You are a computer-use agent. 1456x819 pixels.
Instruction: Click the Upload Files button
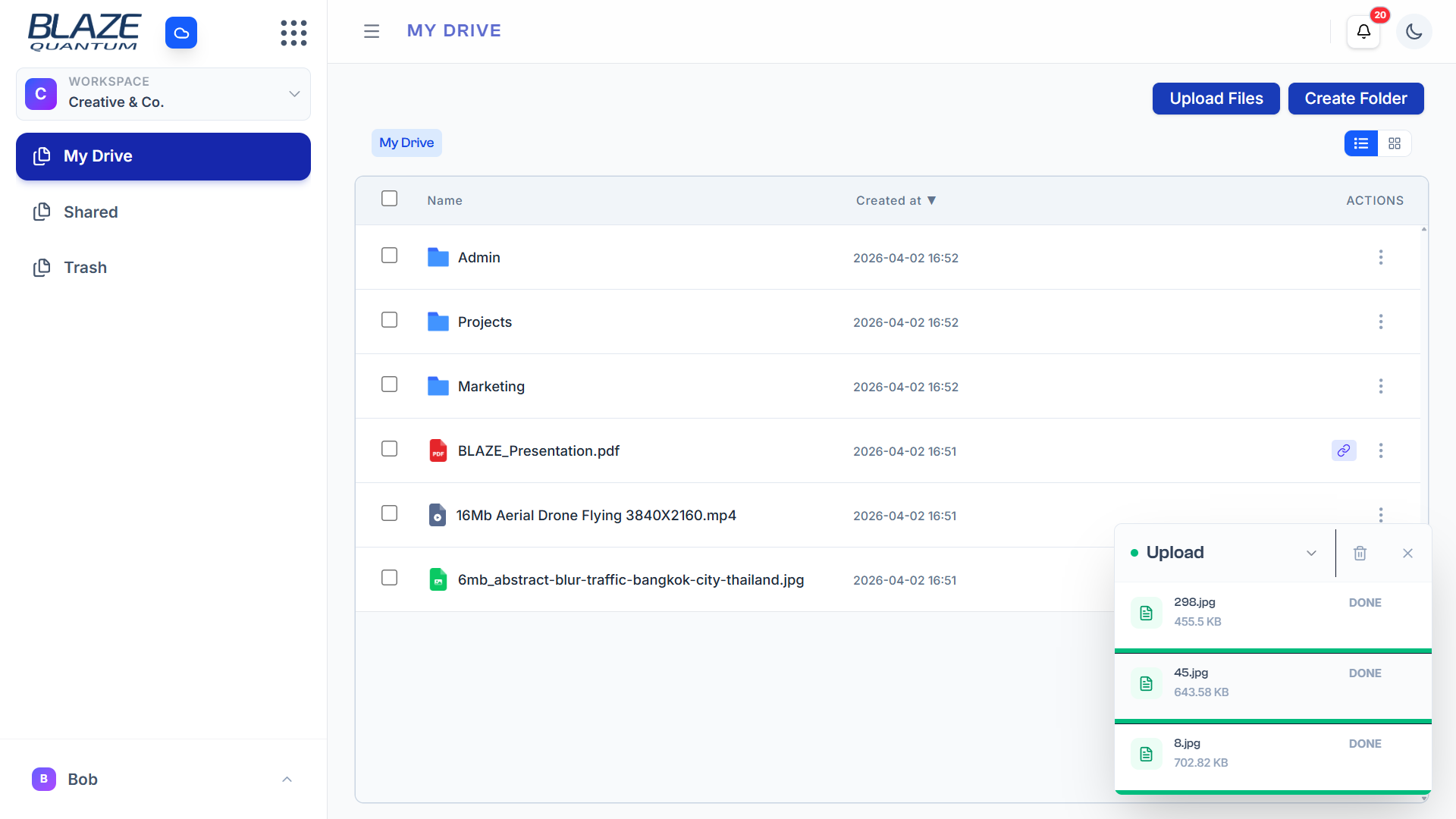(x=1216, y=99)
